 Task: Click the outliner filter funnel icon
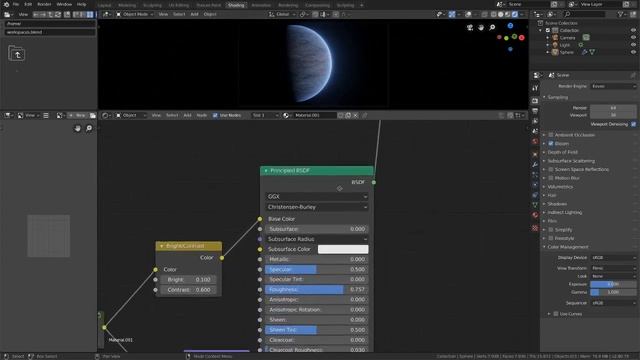tap(621, 14)
